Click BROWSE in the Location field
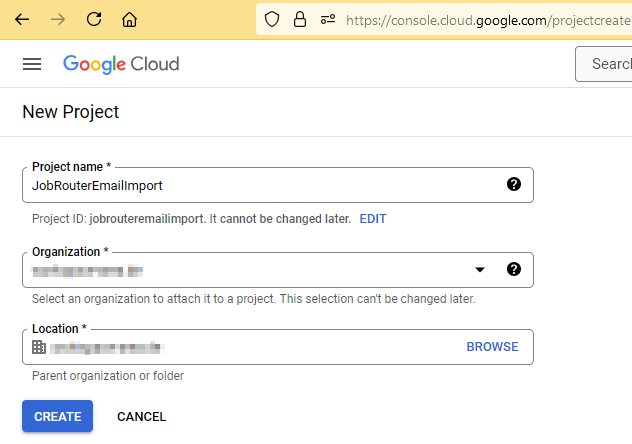The image size is (632, 444). click(492, 347)
